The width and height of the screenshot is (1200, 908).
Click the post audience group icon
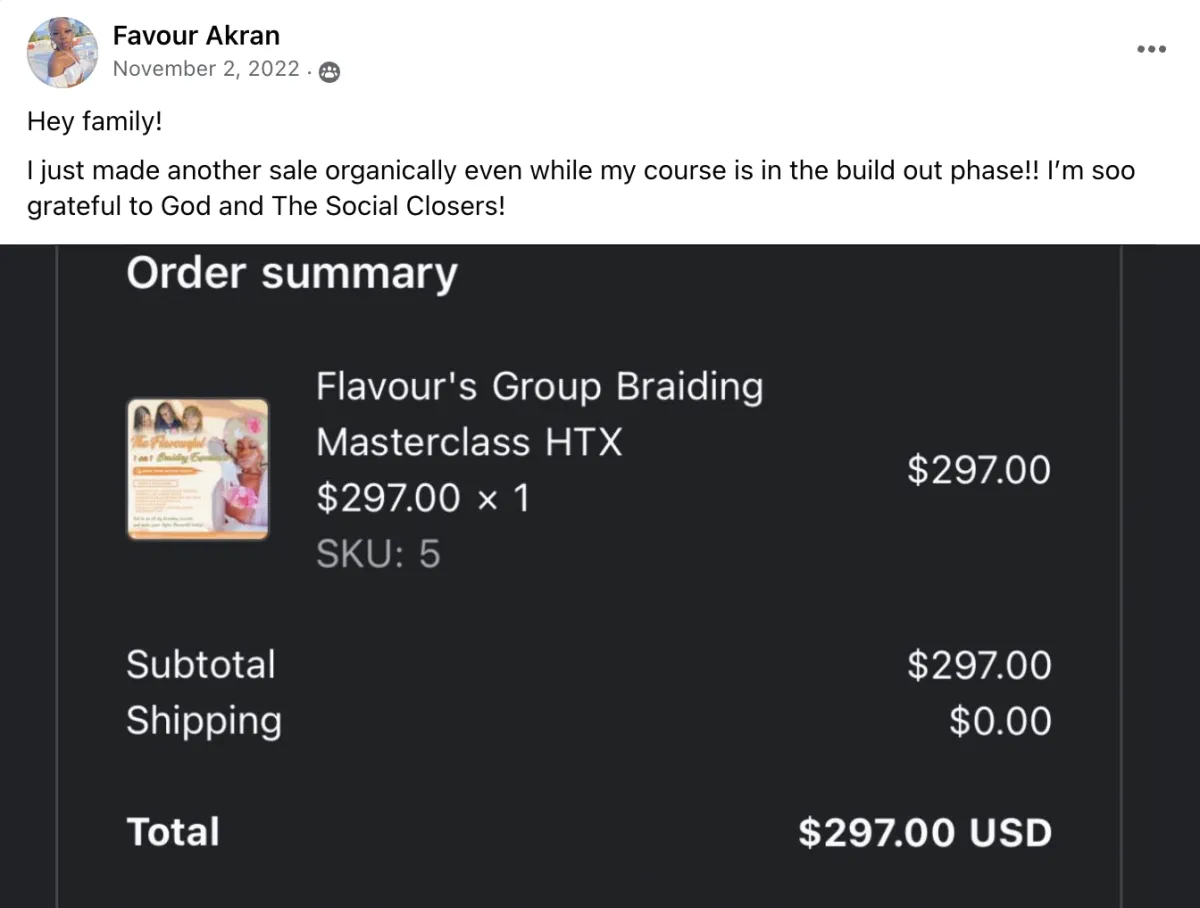(329, 71)
